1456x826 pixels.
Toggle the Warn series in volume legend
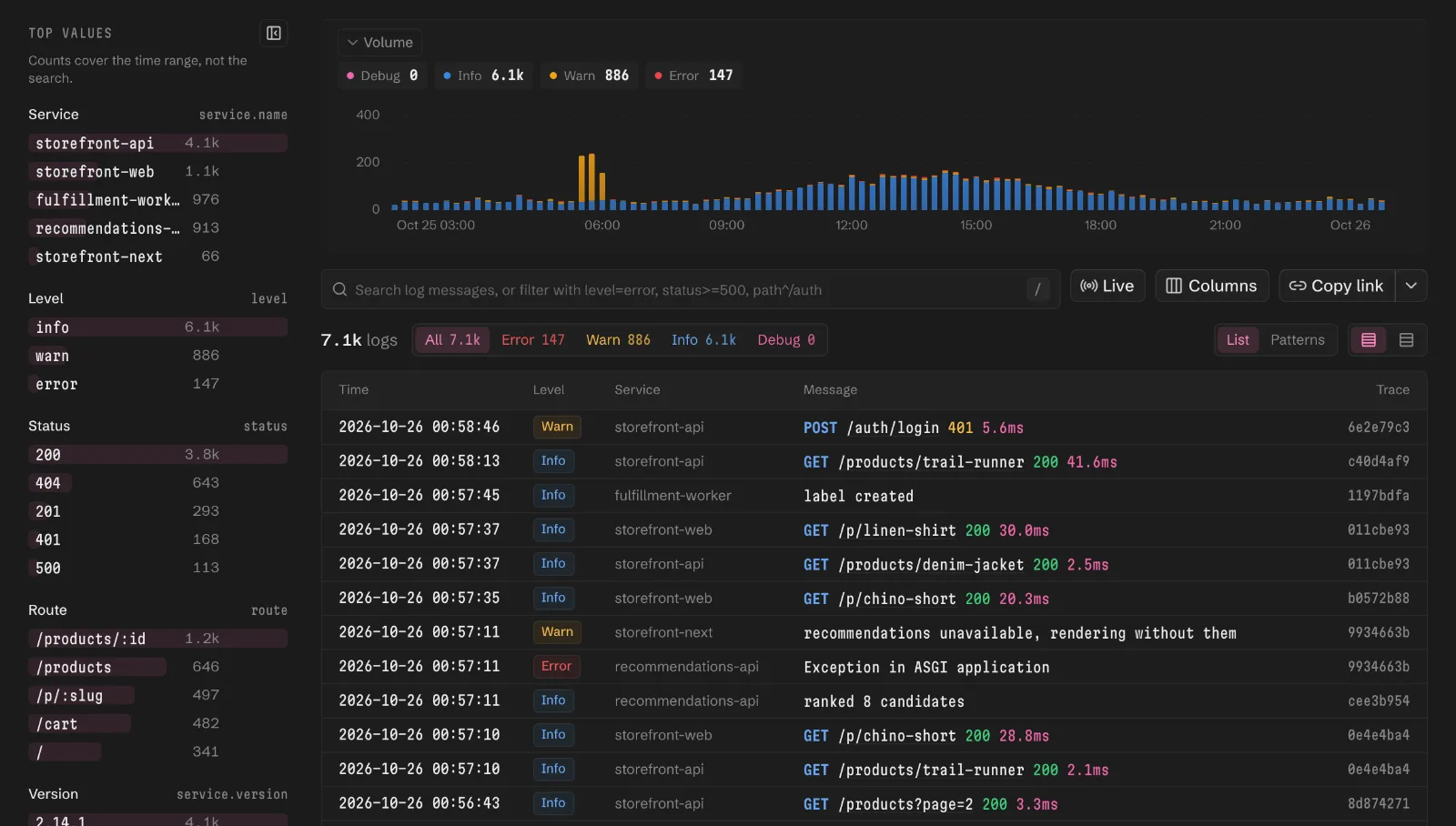tap(589, 76)
